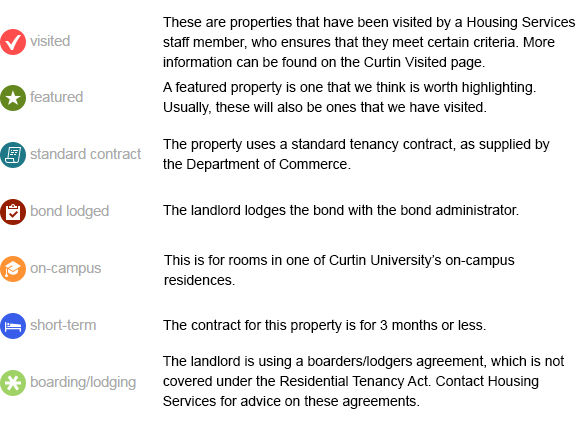Click the '3 months or less' description

[x=325, y=325]
